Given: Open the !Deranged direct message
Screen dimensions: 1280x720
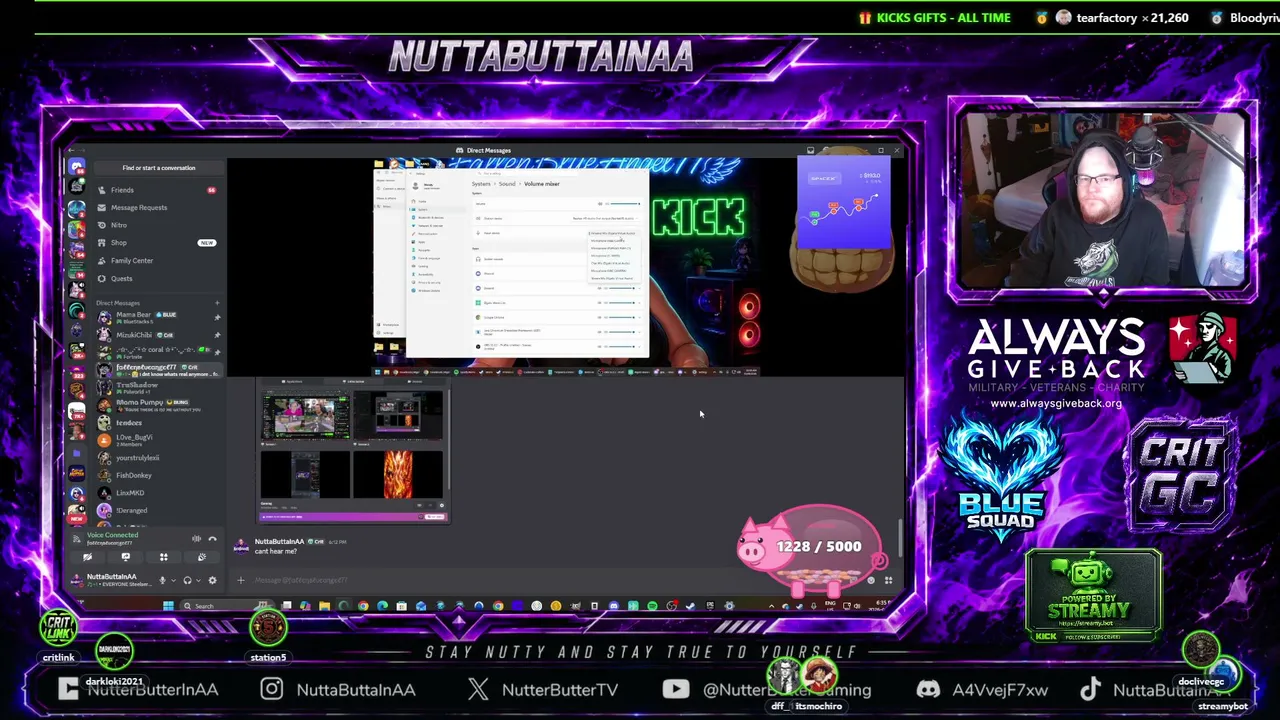Looking at the screenshot, I should [158, 510].
